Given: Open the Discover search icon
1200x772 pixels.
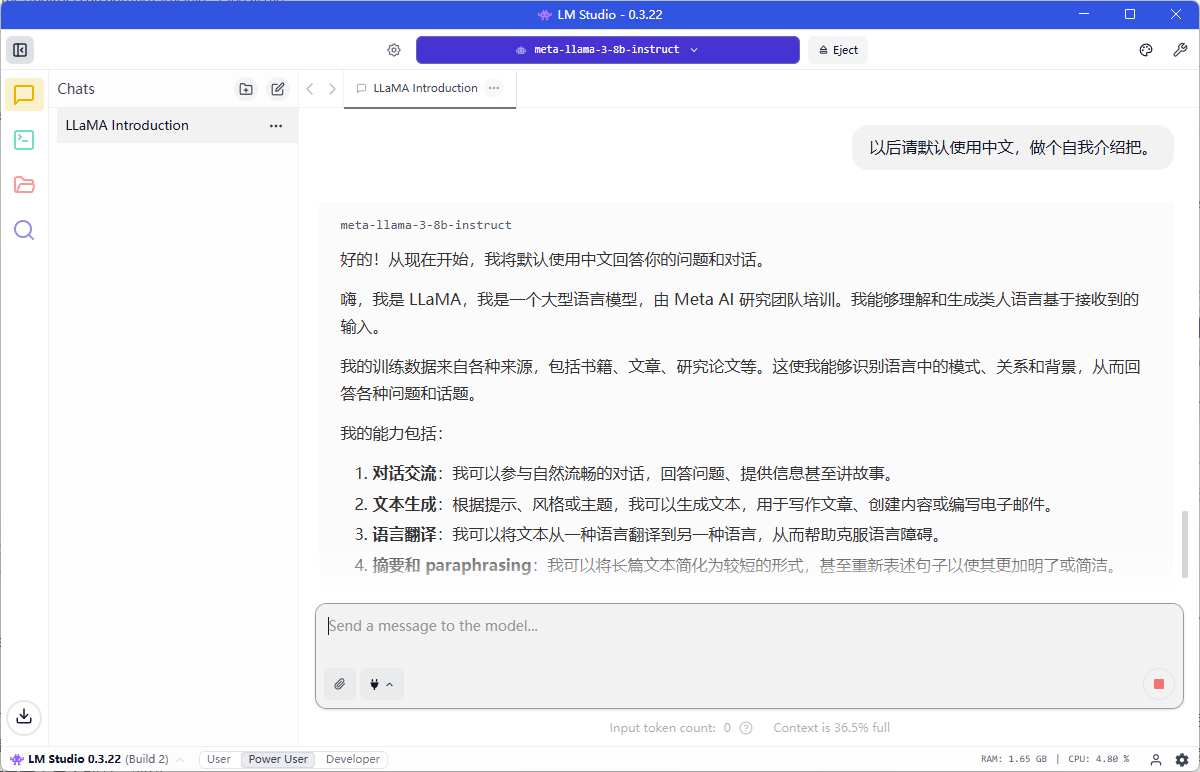Looking at the screenshot, I should pos(24,230).
